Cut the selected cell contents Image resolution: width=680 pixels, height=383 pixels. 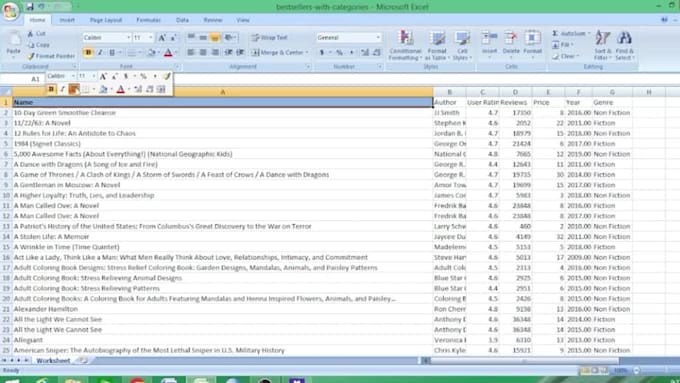pos(37,34)
